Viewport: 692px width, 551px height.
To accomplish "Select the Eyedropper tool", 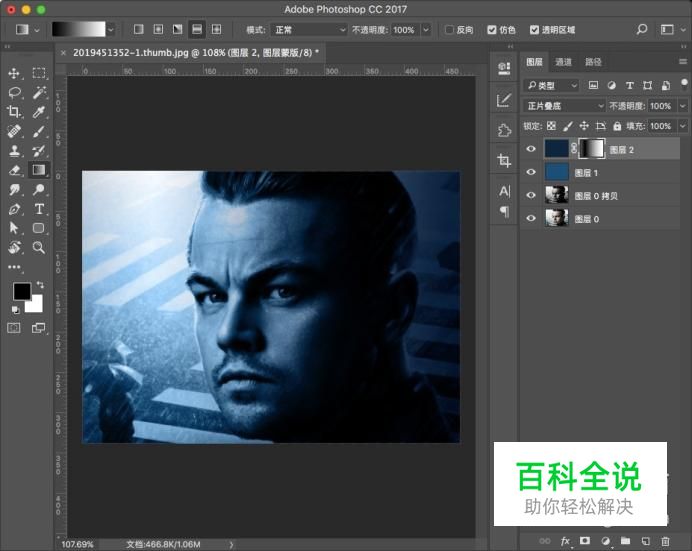I will pos(39,112).
